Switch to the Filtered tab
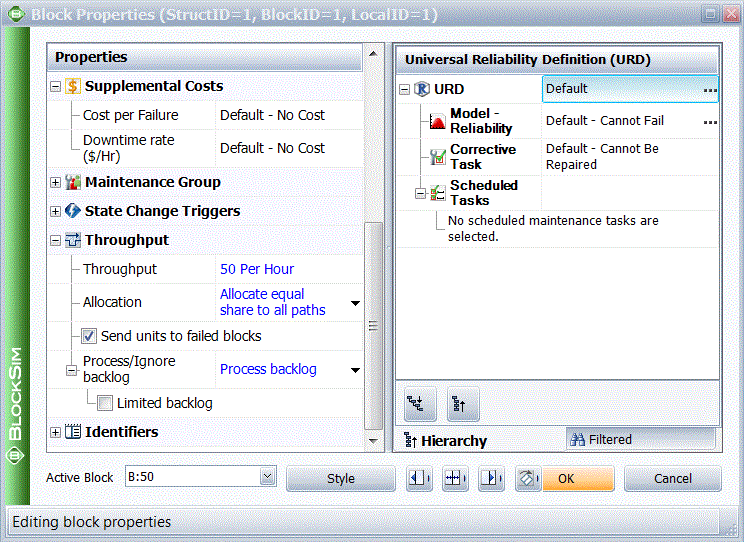The image size is (744, 542). (640, 439)
